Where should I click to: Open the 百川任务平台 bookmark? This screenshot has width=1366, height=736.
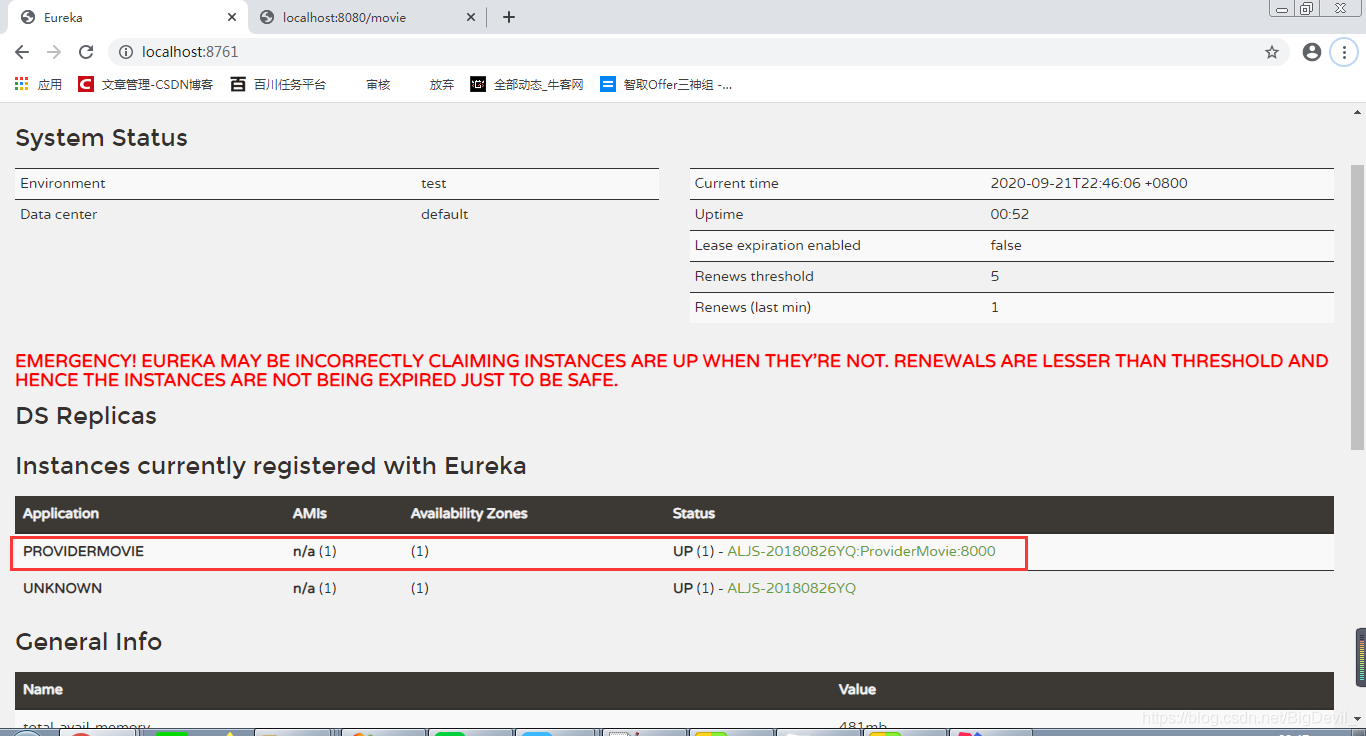[x=279, y=85]
